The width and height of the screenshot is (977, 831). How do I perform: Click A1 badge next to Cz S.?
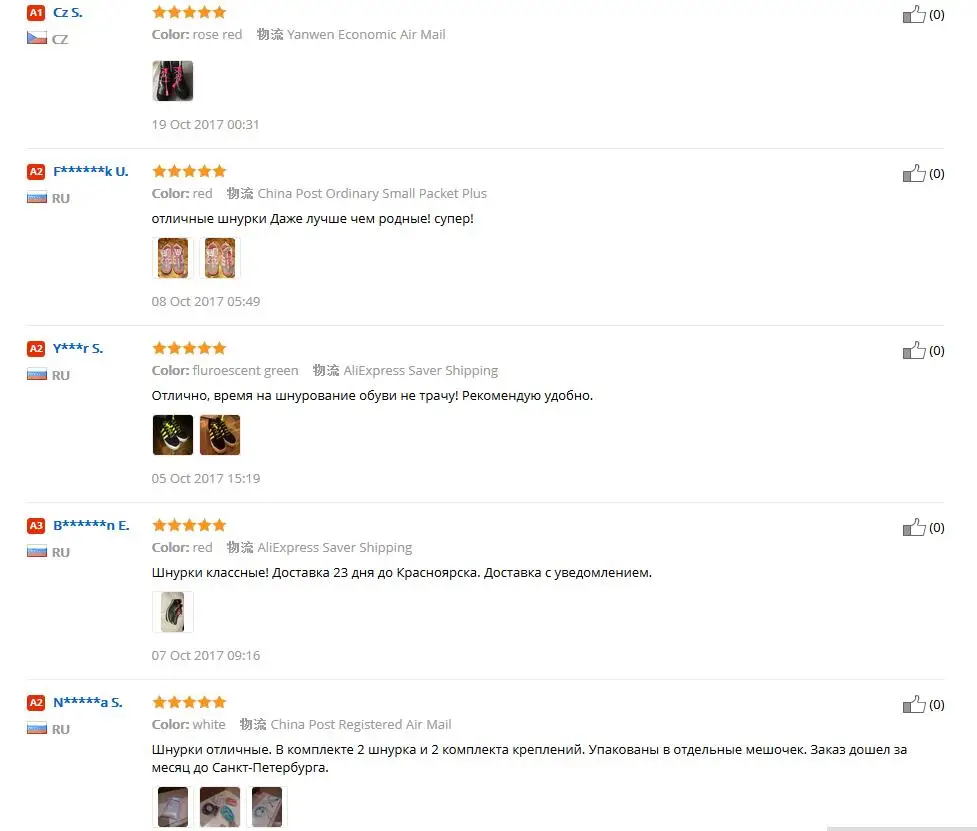click(x=36, y=12)
